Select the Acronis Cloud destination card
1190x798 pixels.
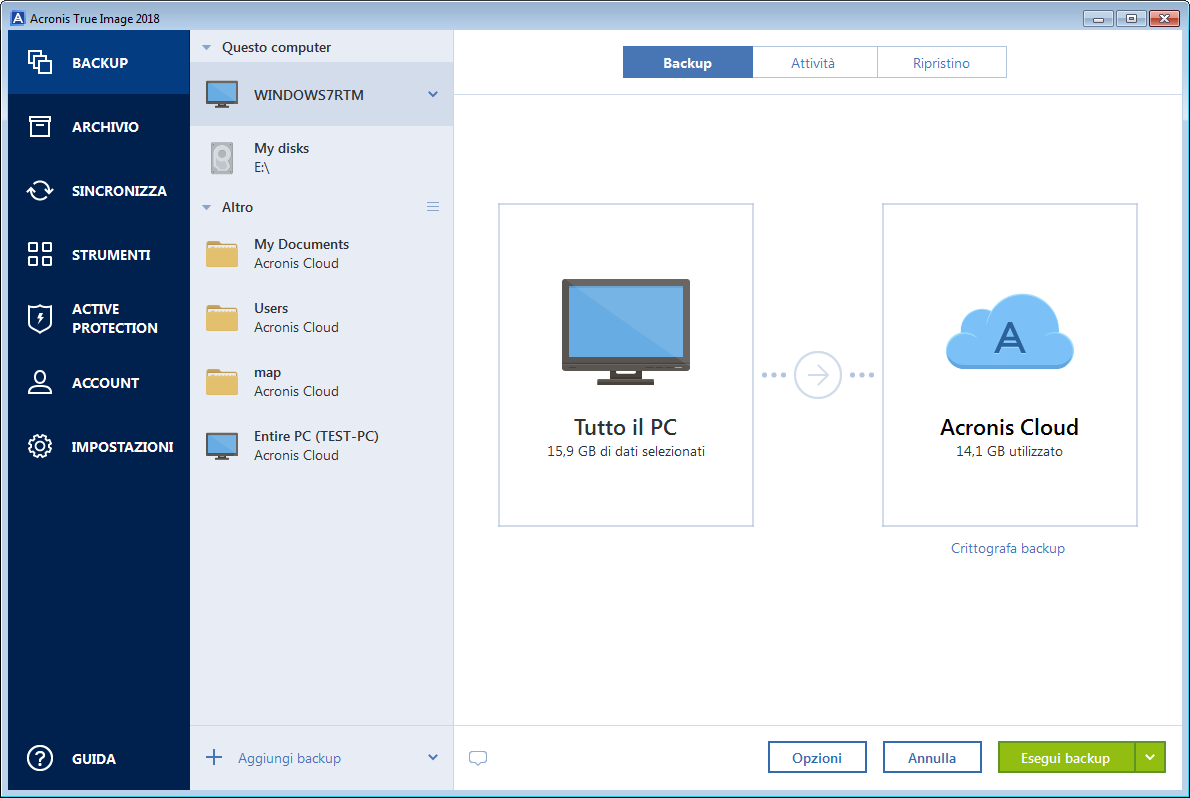(x=1009, y=364)
